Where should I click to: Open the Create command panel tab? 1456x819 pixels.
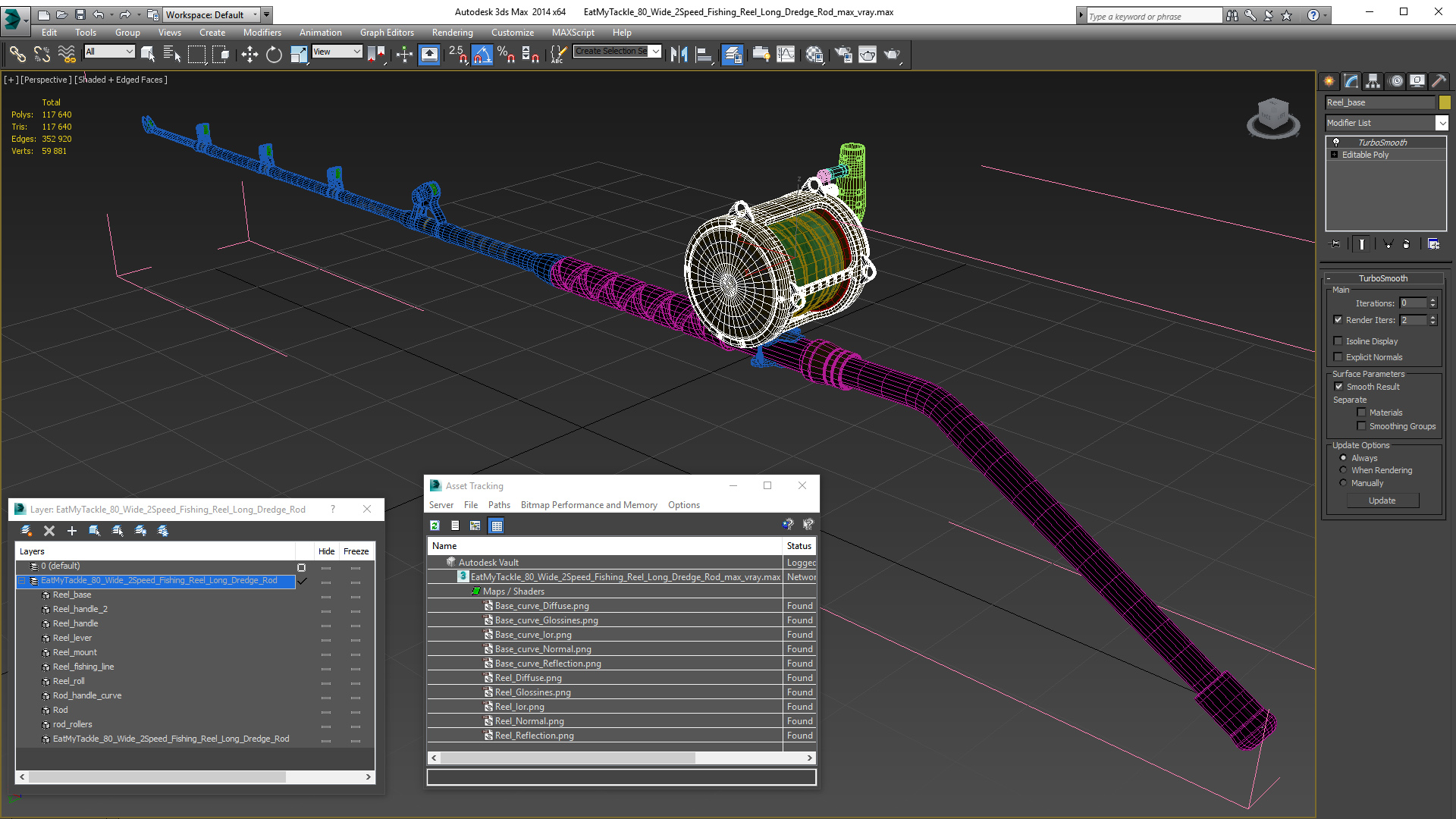pyautogui.click(x=1329, y=81)
